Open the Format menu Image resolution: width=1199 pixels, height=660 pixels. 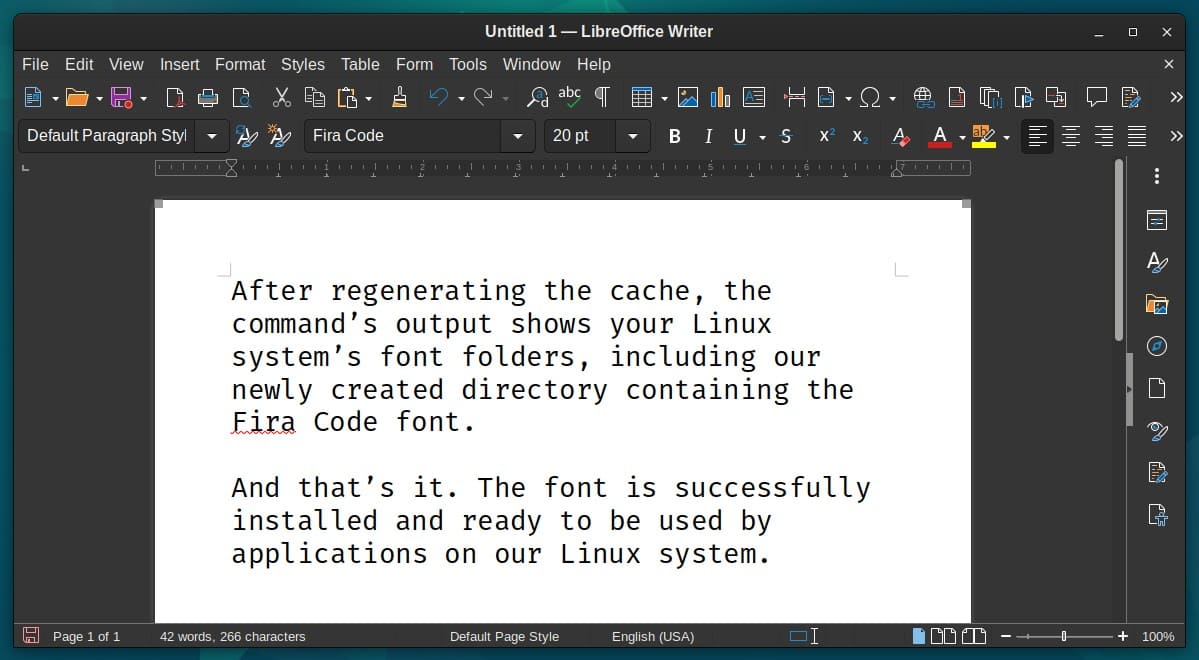[240, 64]
